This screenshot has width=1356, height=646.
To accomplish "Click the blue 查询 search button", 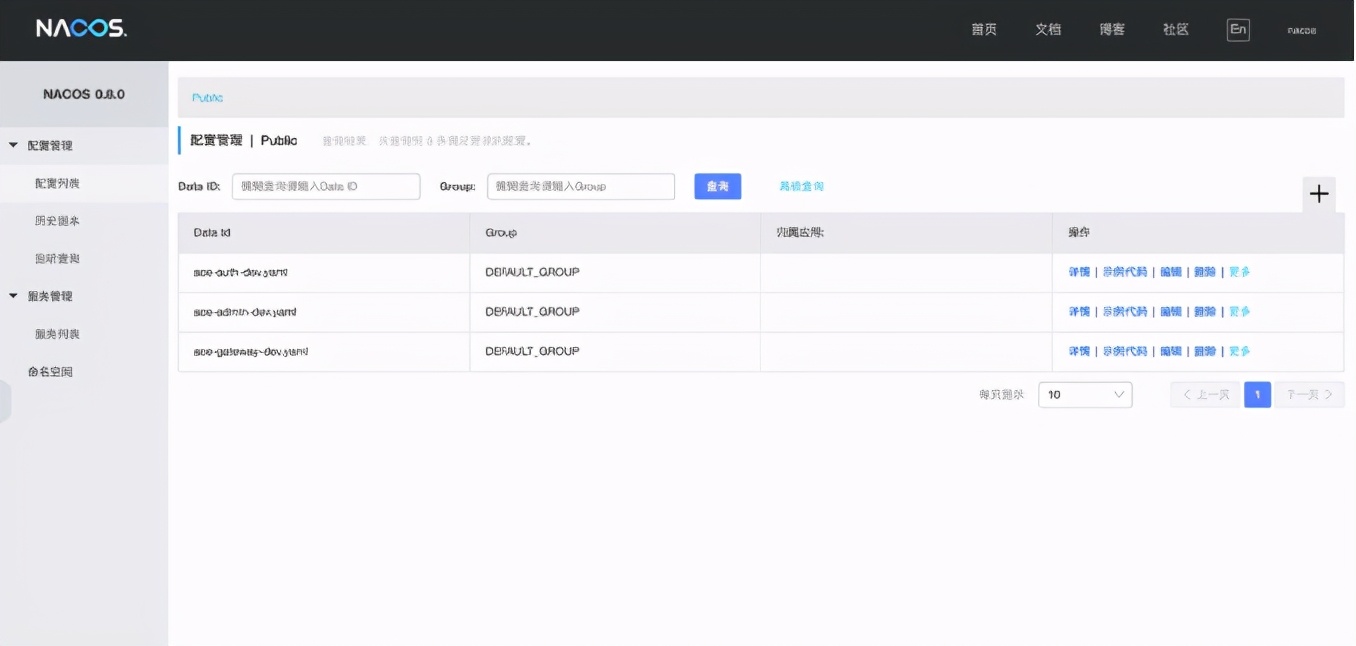I will coord(717,186).
